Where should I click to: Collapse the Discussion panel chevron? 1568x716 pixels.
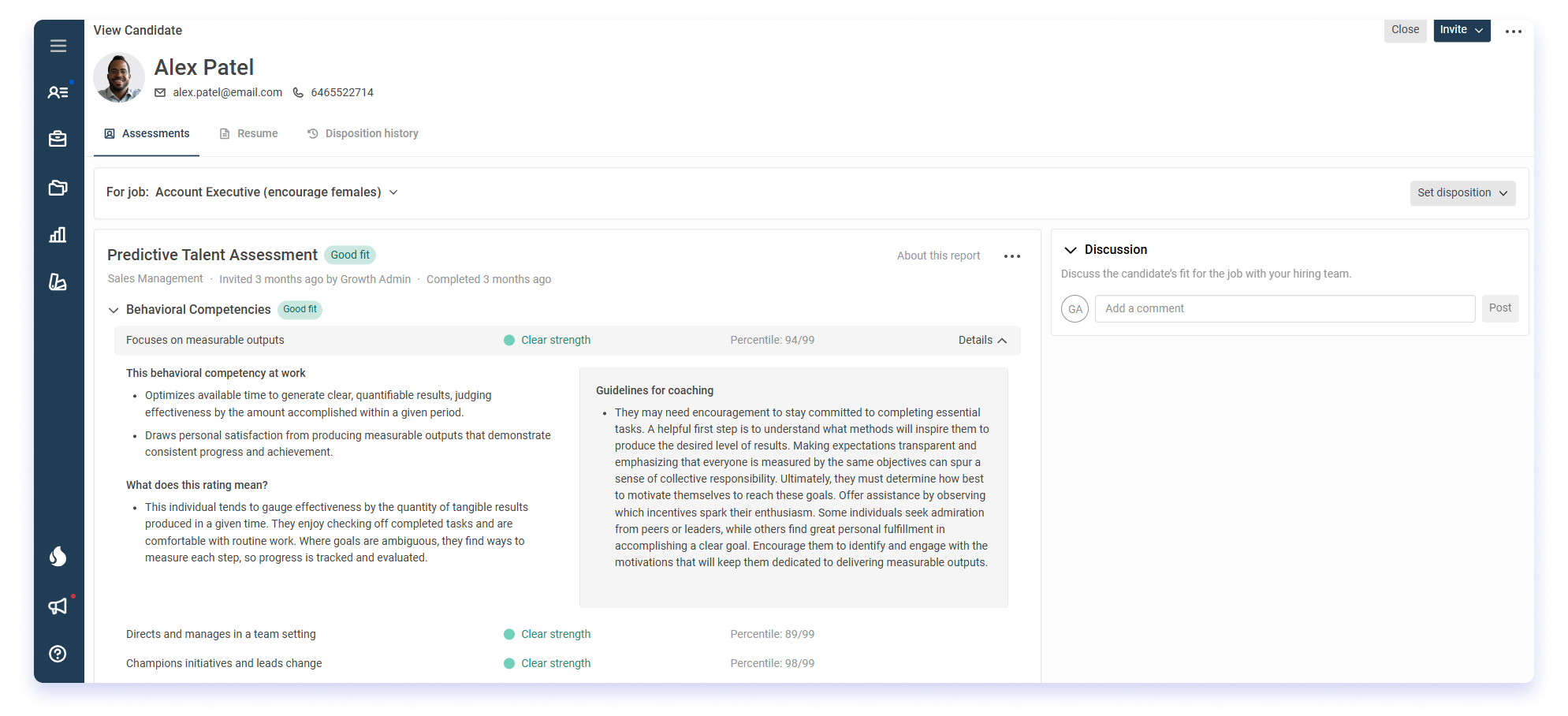1071,251
